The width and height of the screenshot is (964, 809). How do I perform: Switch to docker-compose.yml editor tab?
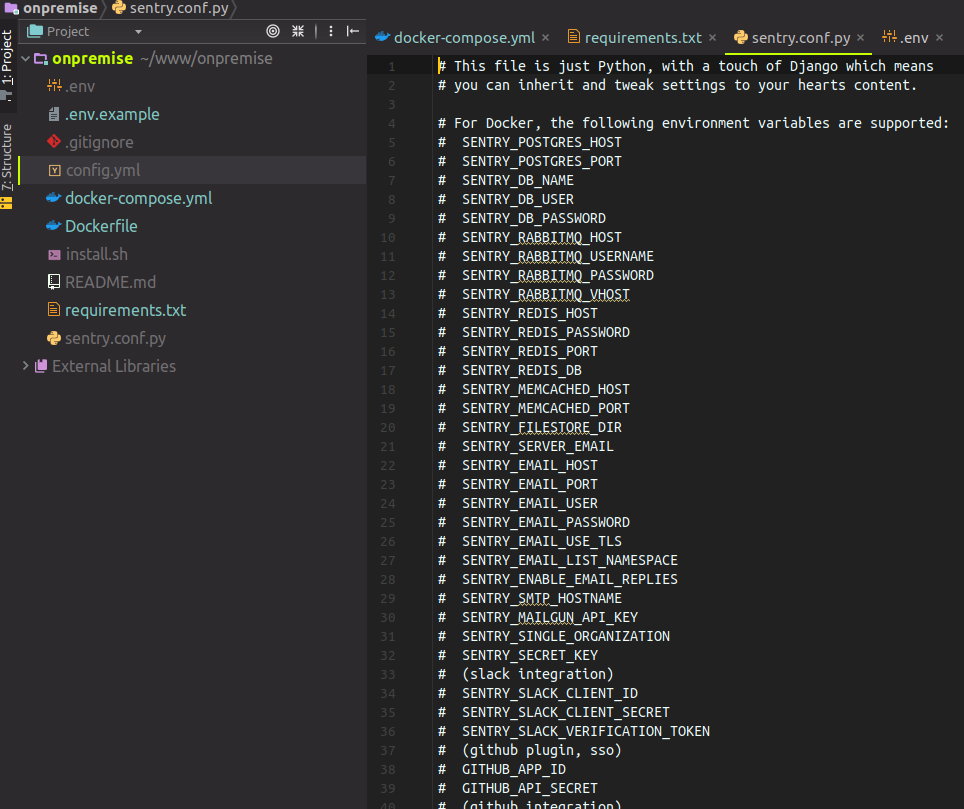point(464,38)
